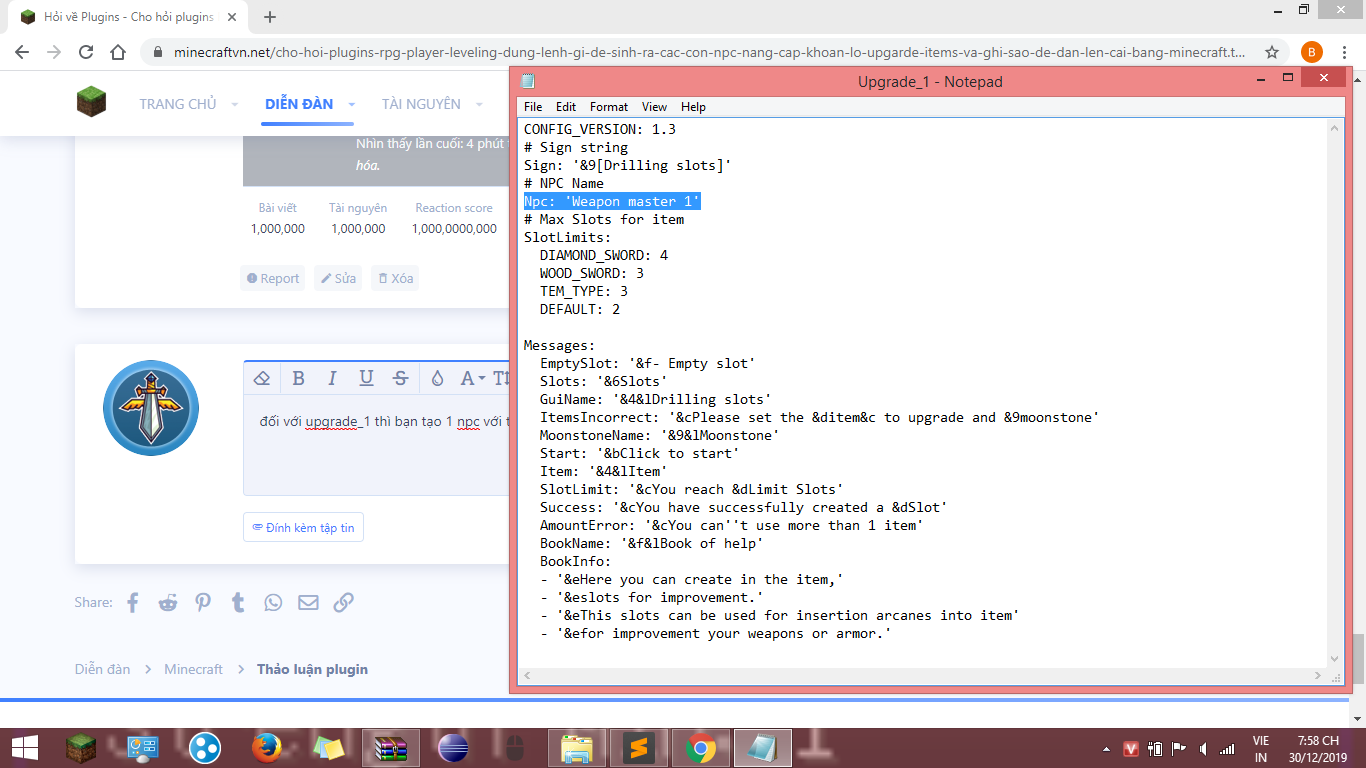This screenshot has height=768, width=1366.
Task: Open font family A dropdown in editor
Action: coord(472,378)
